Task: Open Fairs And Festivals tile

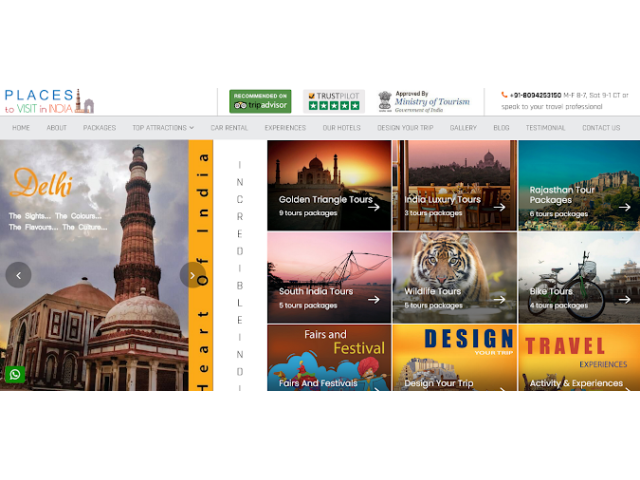Action: (328, 357)
